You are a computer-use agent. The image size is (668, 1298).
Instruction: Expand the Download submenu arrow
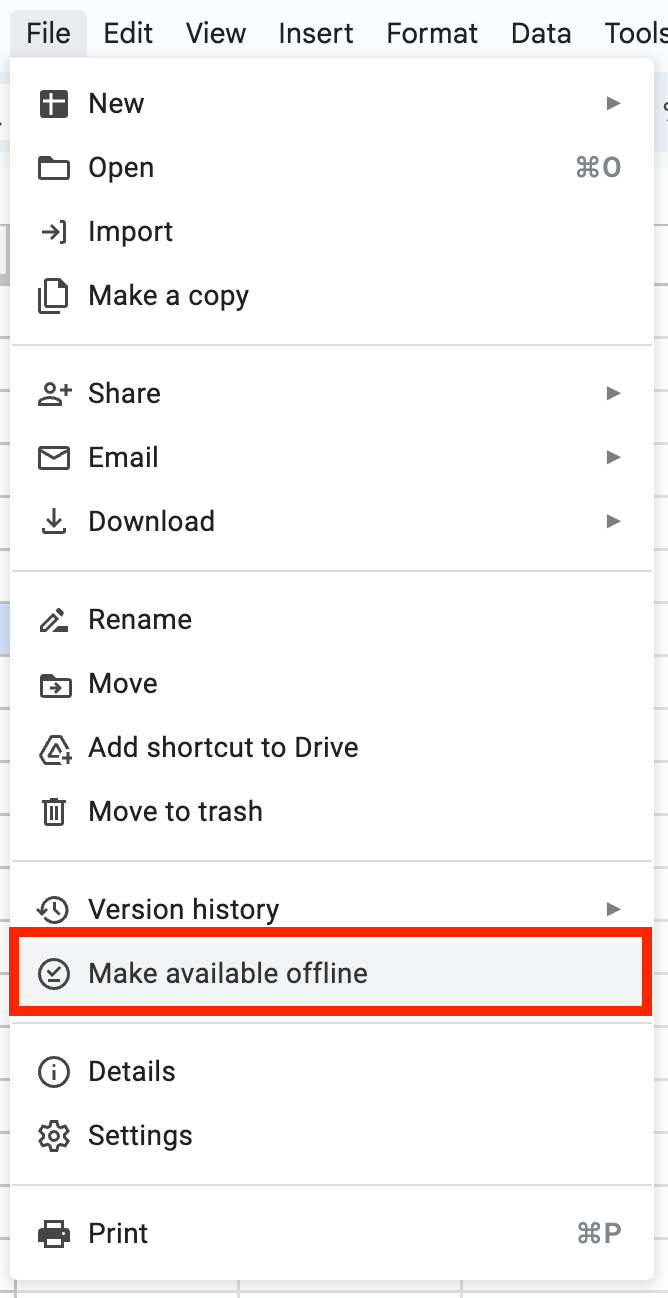coord(613,522)
